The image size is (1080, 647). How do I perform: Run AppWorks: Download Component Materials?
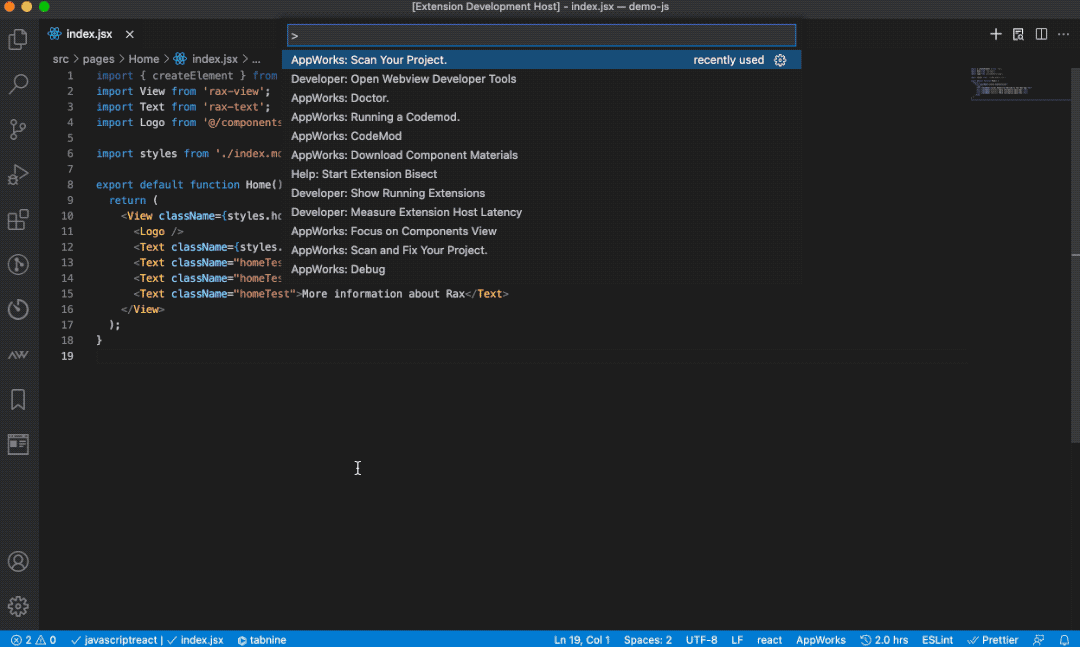click(541, 155)
